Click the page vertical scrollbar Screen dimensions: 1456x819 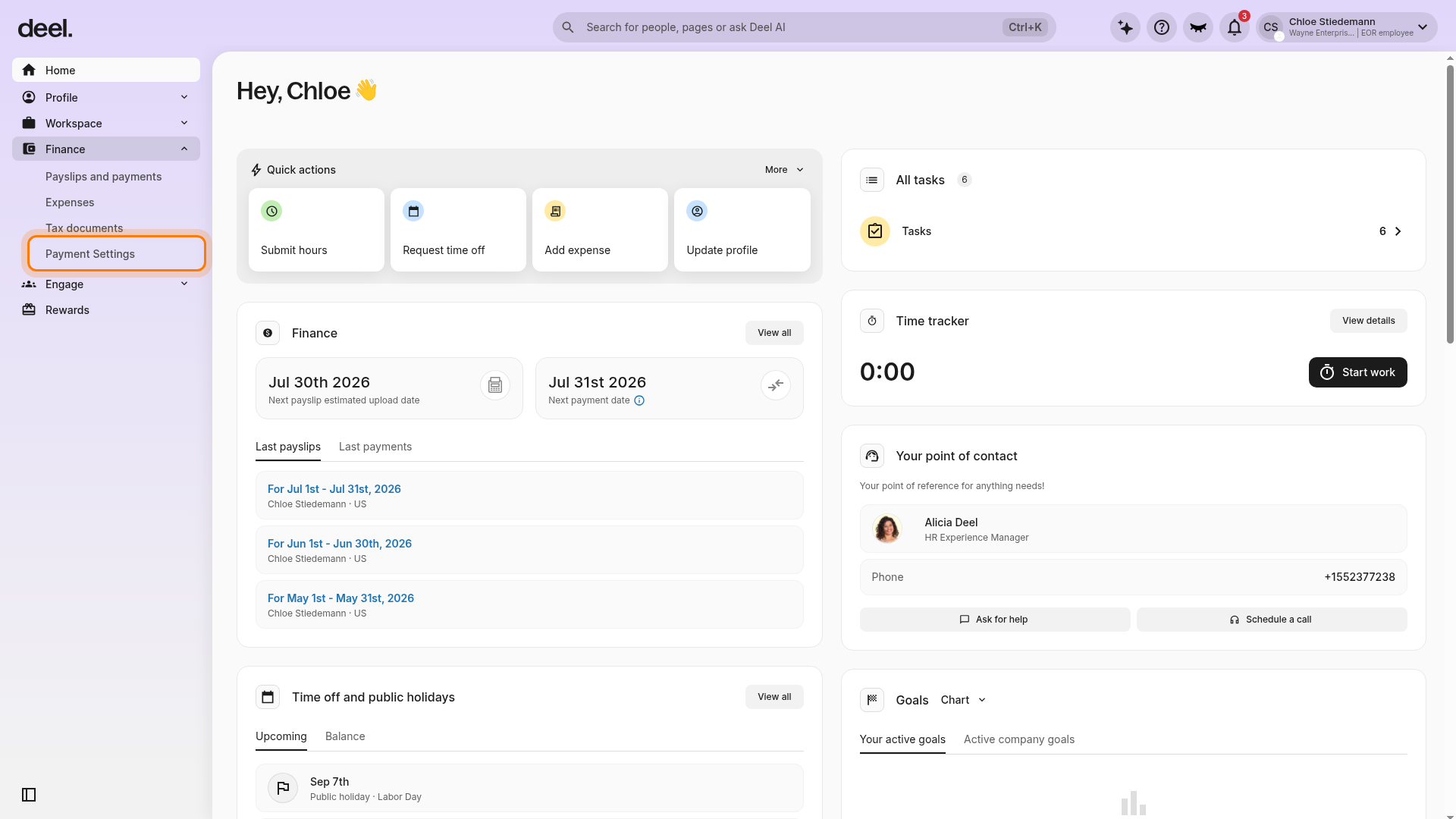[x=1450, y=205]
